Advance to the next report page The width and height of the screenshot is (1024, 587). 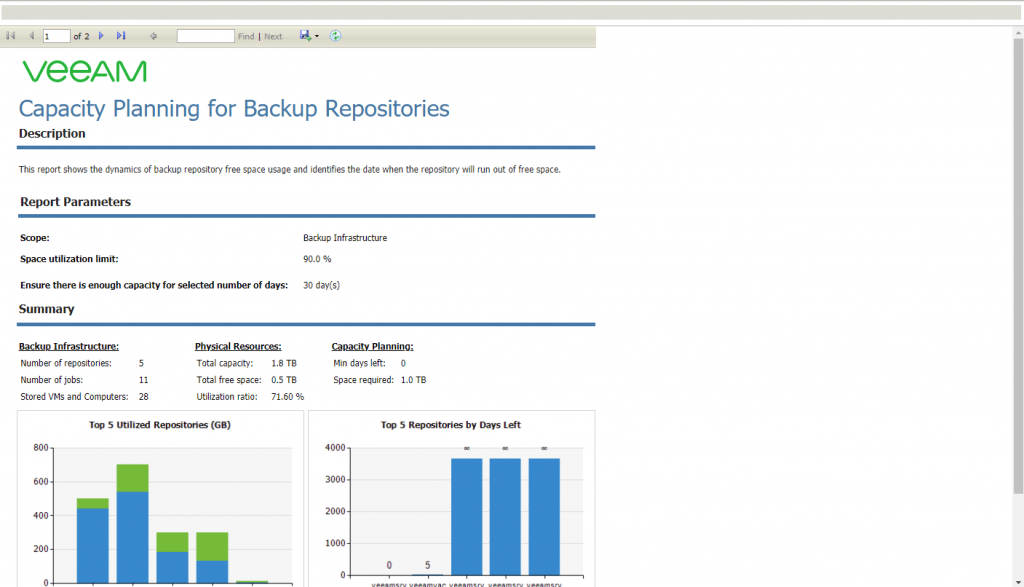coord(101,36)
